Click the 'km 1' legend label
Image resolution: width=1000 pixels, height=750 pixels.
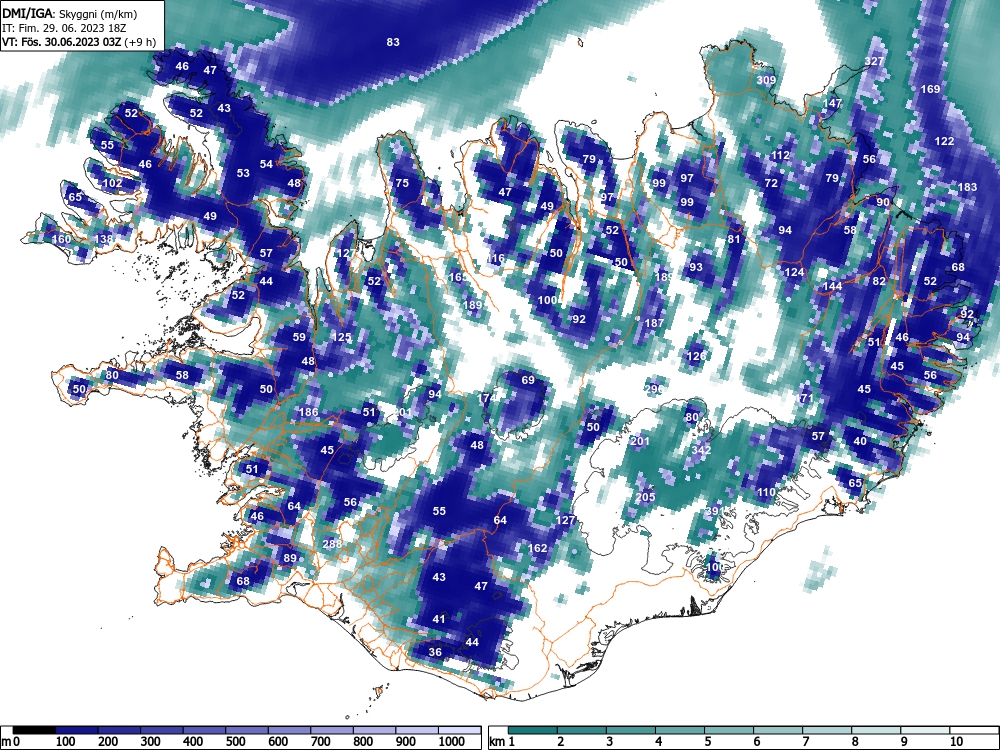coord(502,742)
